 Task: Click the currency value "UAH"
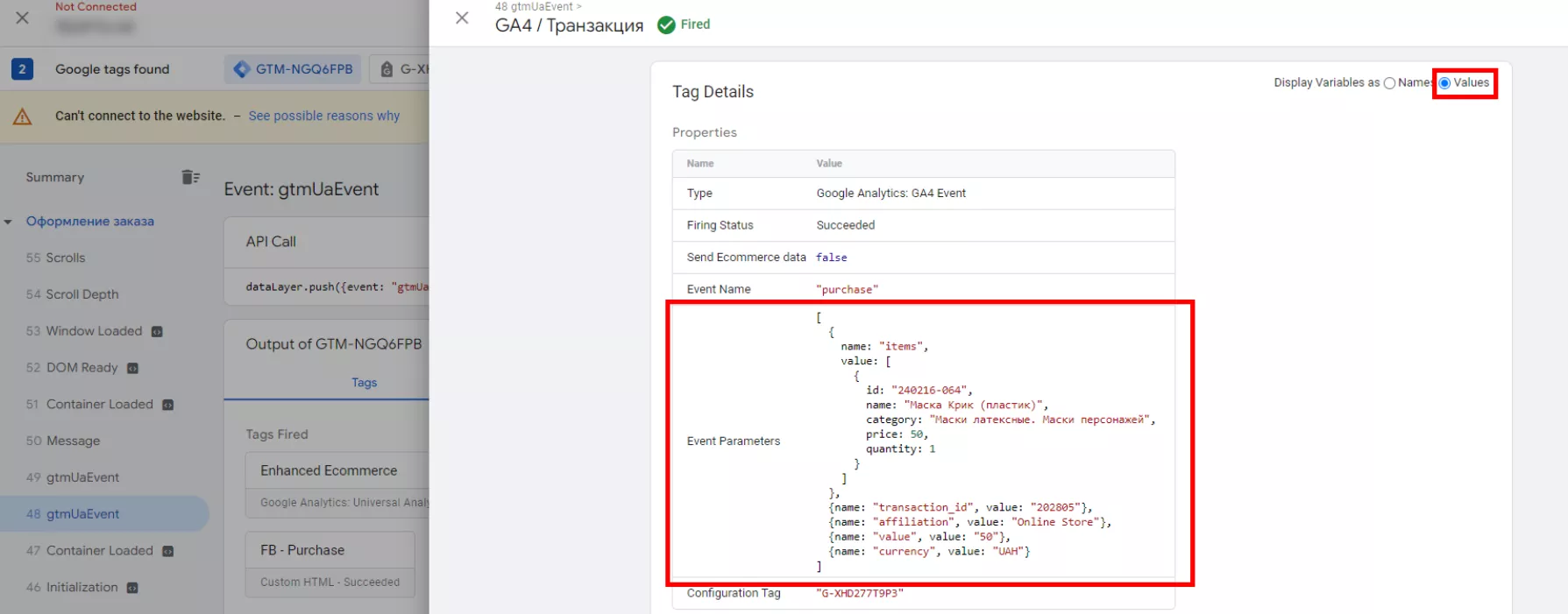pyautogui.click(x=1007, y=552)
